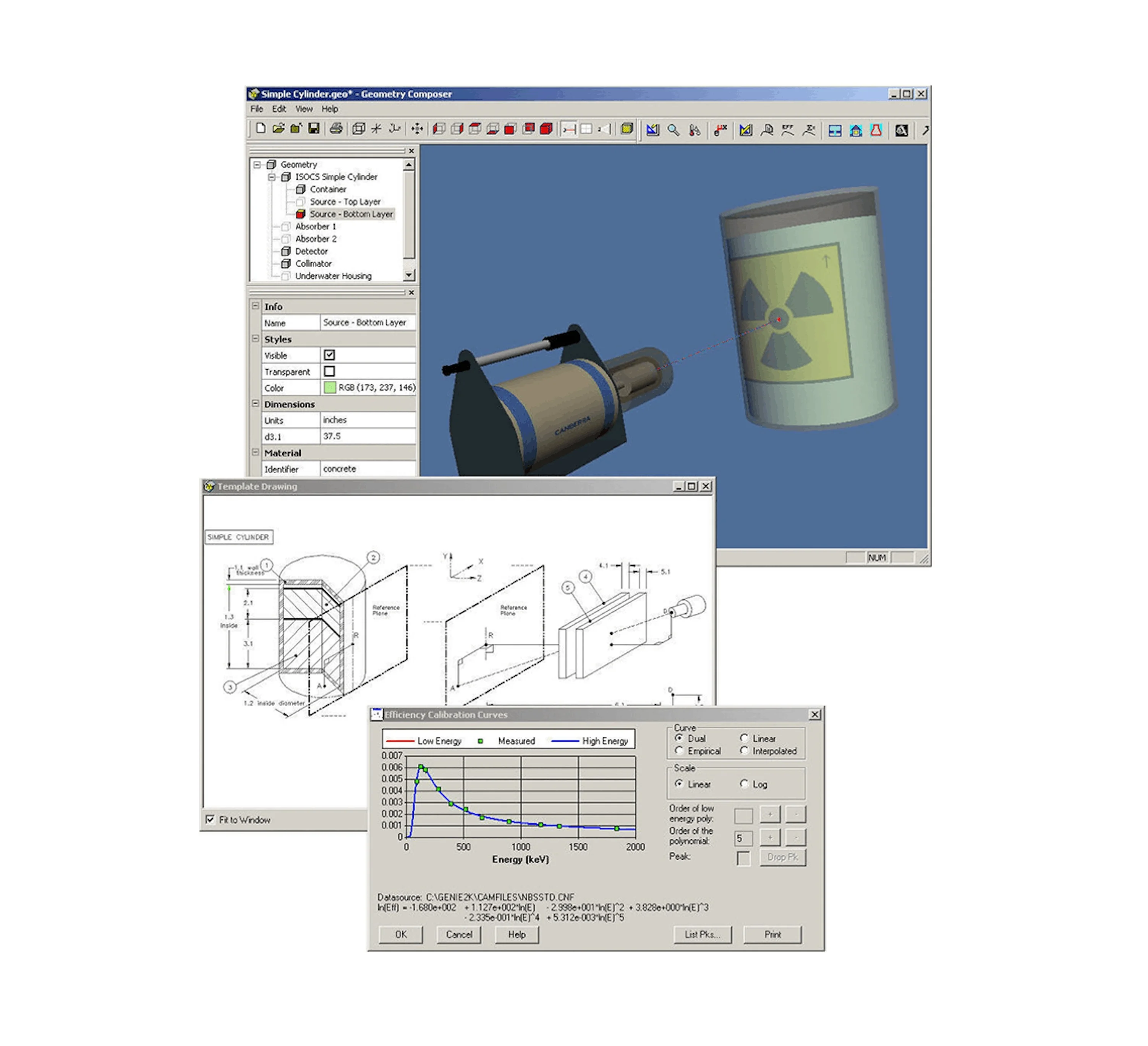This screenshot has height=1046, width=1148.
Task: Click the green RGB color swatch
Action: click(x=330, y=388)
